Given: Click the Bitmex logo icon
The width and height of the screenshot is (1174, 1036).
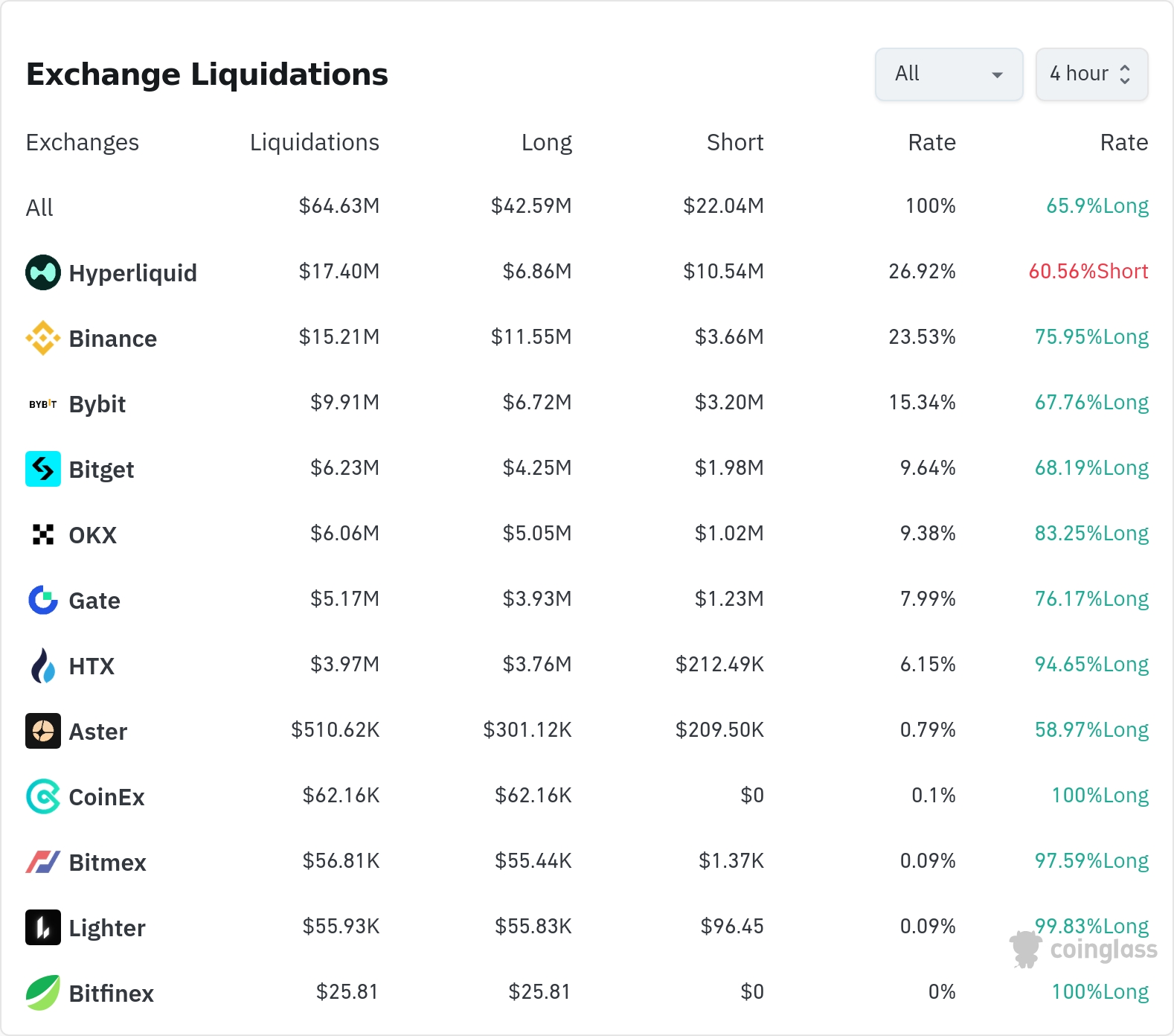Looking at the screenshot, I should [x=43, y=862].
